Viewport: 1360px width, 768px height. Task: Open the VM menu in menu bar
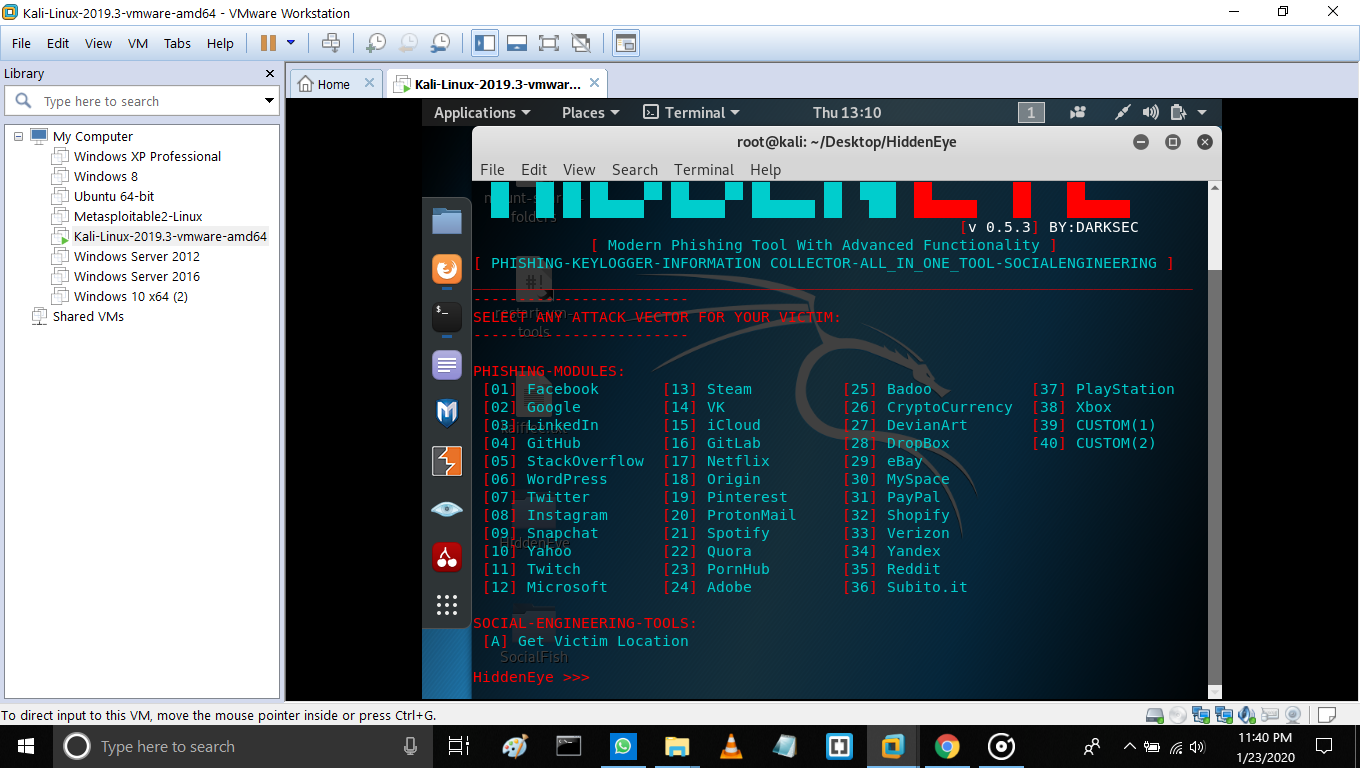138,43
